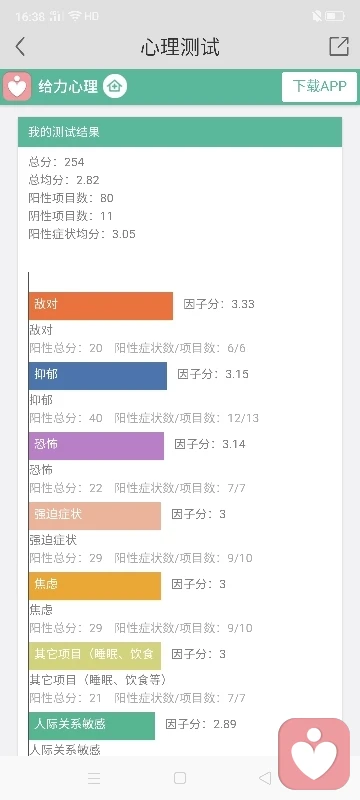Click the 给力心理 brand name
The height and width of the screenshot is (800, 360).
68,87
